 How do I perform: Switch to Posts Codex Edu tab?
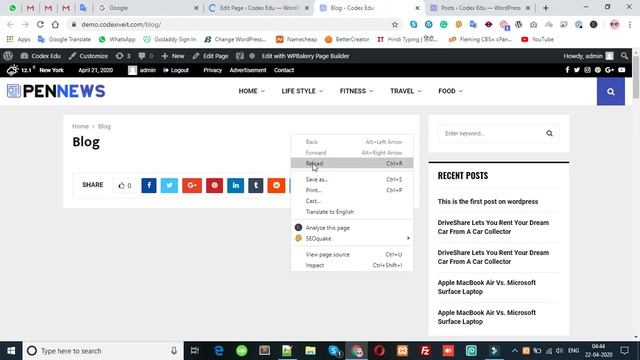(480, 8)
